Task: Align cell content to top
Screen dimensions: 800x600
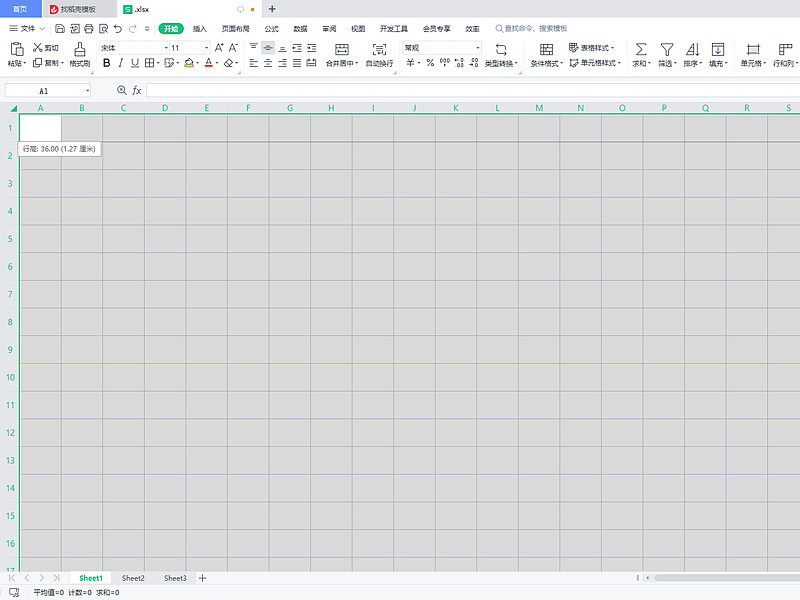Action: tap(254, 47)
